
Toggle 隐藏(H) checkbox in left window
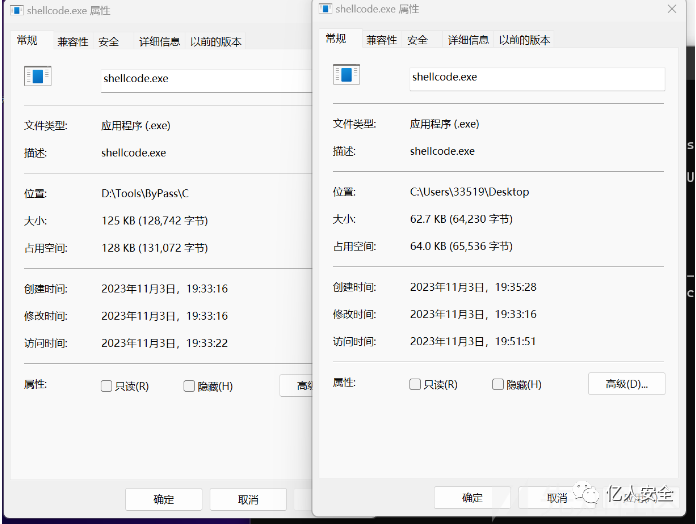coord(189,386)
